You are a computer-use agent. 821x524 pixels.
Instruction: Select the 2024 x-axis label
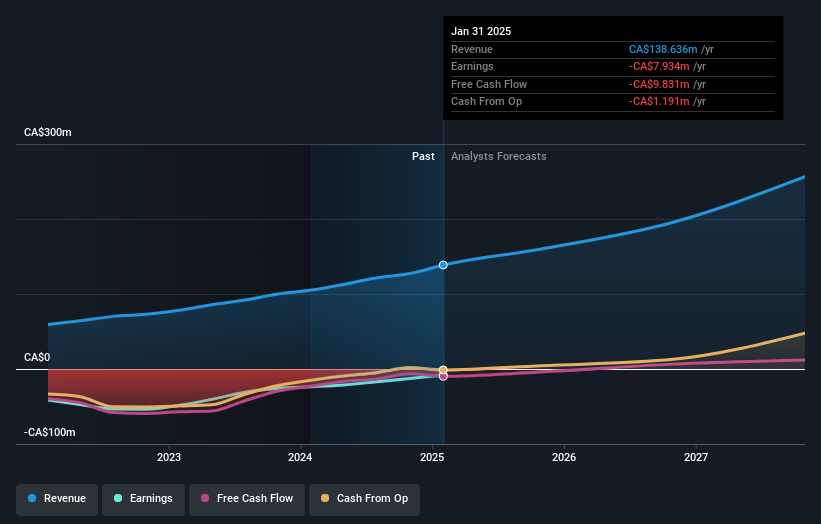point(300,457)
